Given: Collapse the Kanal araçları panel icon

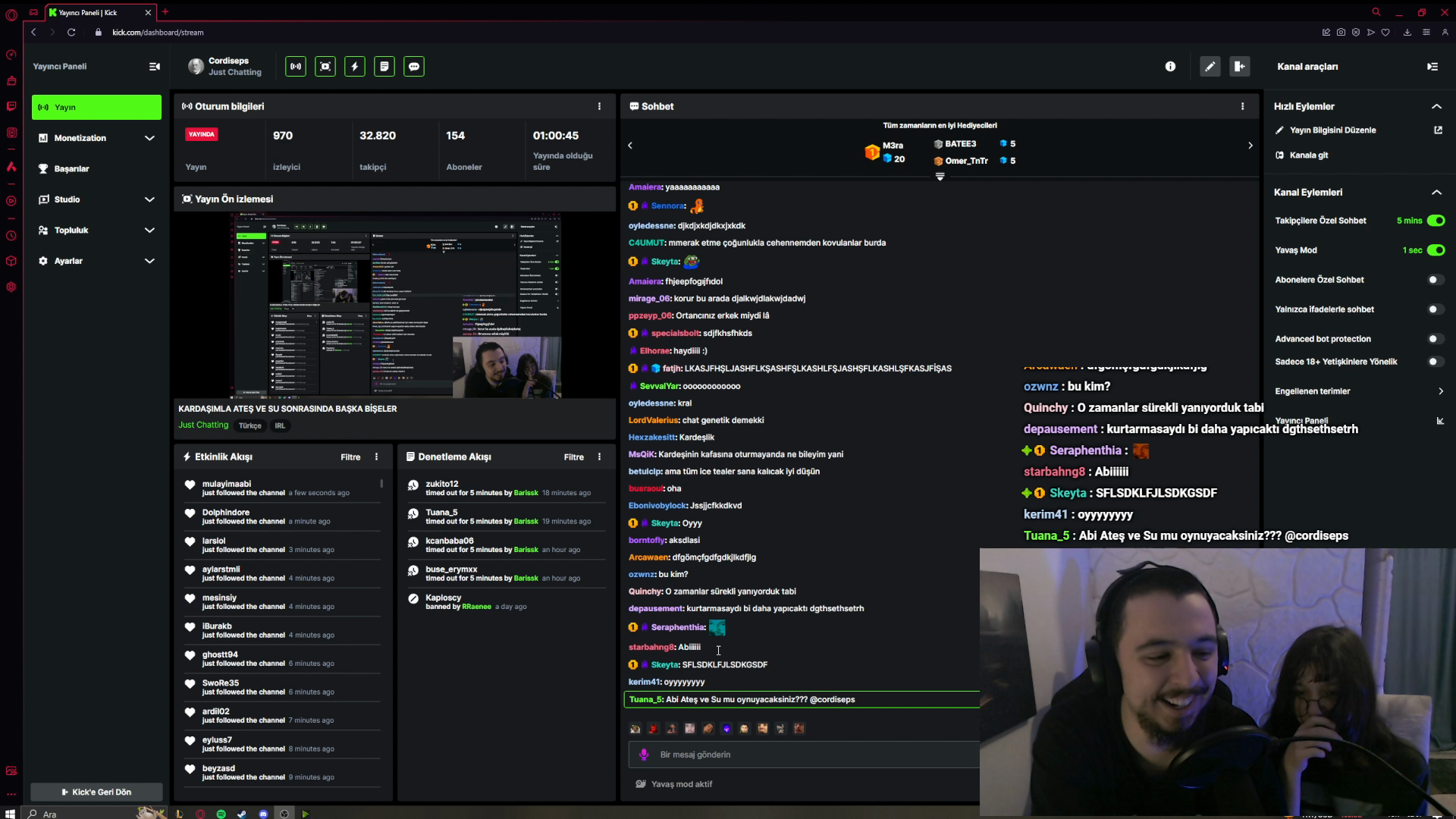Looking at the screenshot, I should (1432, 67).
